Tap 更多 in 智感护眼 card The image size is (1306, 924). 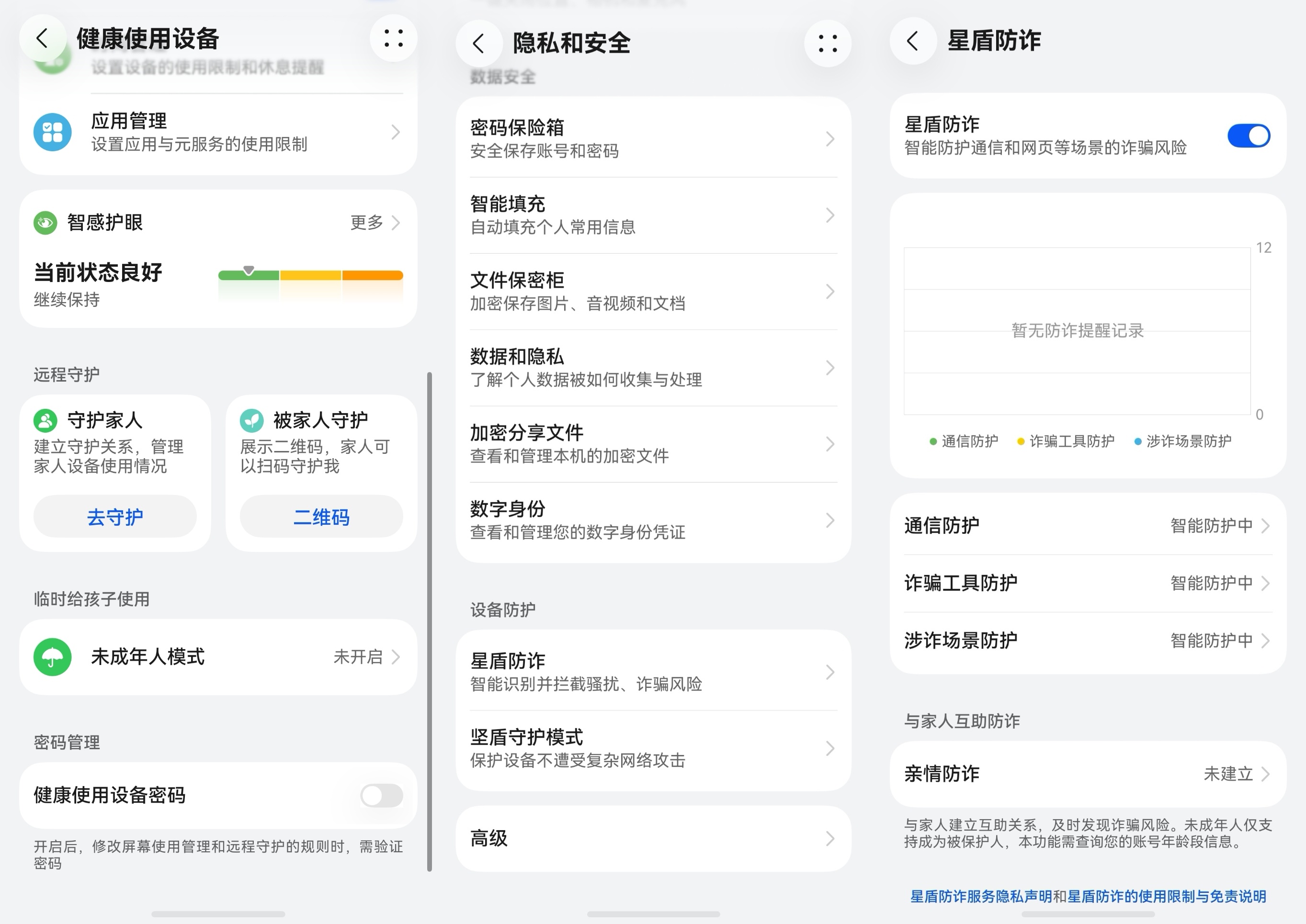(x=366, y=223)
